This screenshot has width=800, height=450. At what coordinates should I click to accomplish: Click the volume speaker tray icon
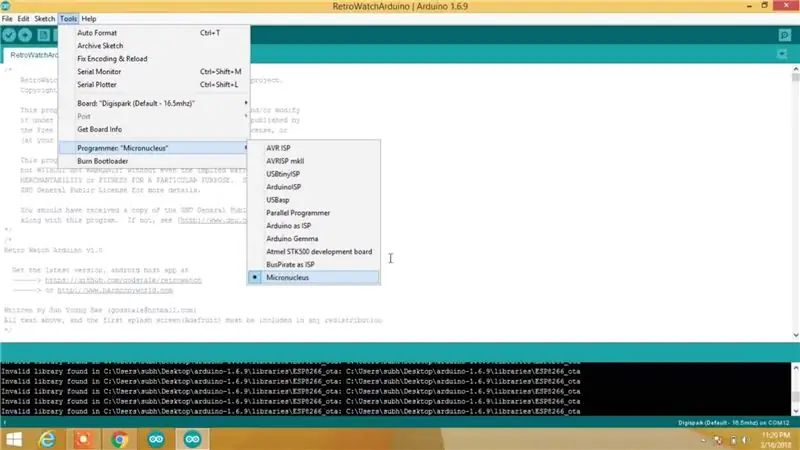[x=746, y=440]
